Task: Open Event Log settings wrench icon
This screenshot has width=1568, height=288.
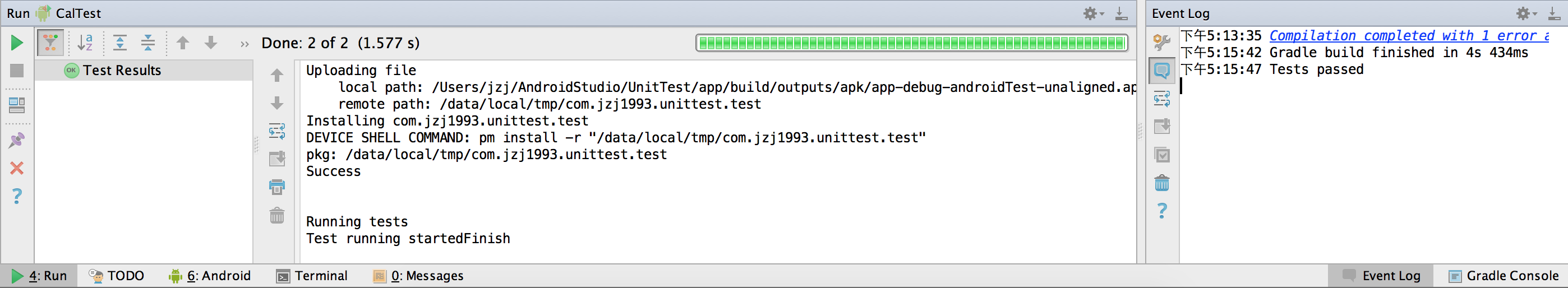Action: 1161,42
